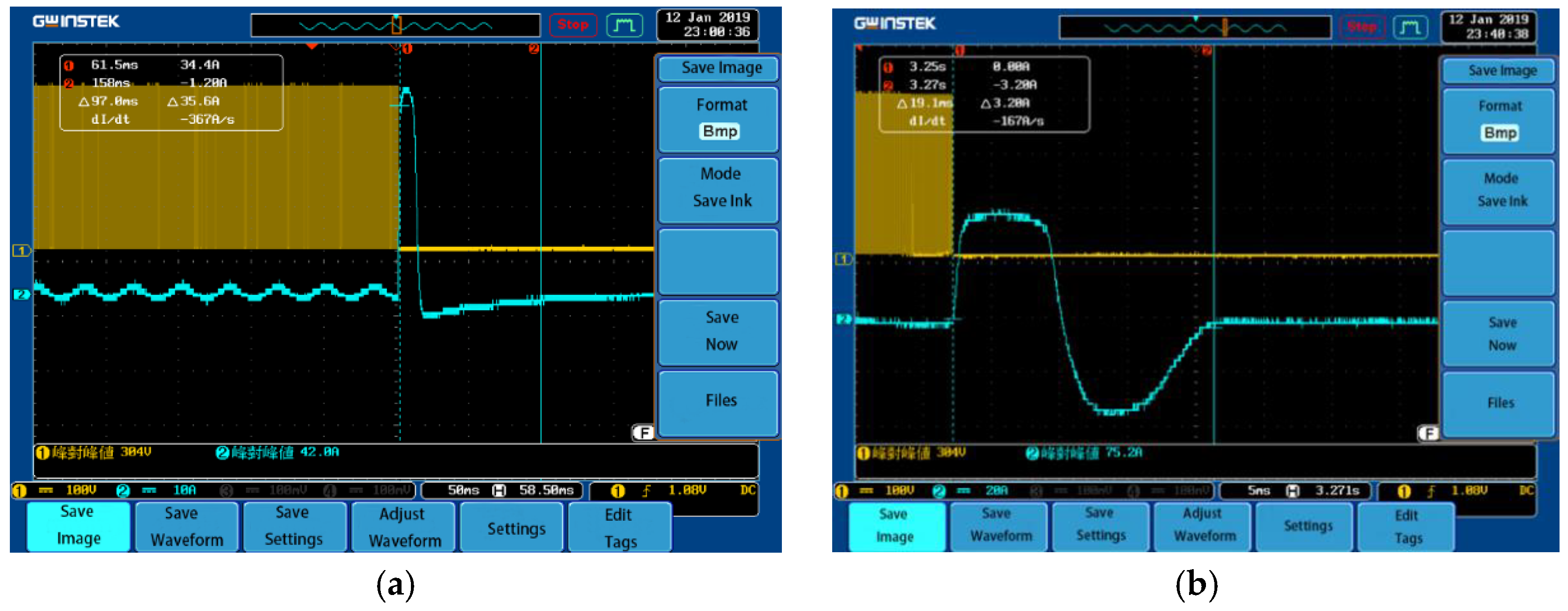The image size is (1568, 611).
Task: Click the waveform overview bar in scope (a)
Action: coord(396,25)
